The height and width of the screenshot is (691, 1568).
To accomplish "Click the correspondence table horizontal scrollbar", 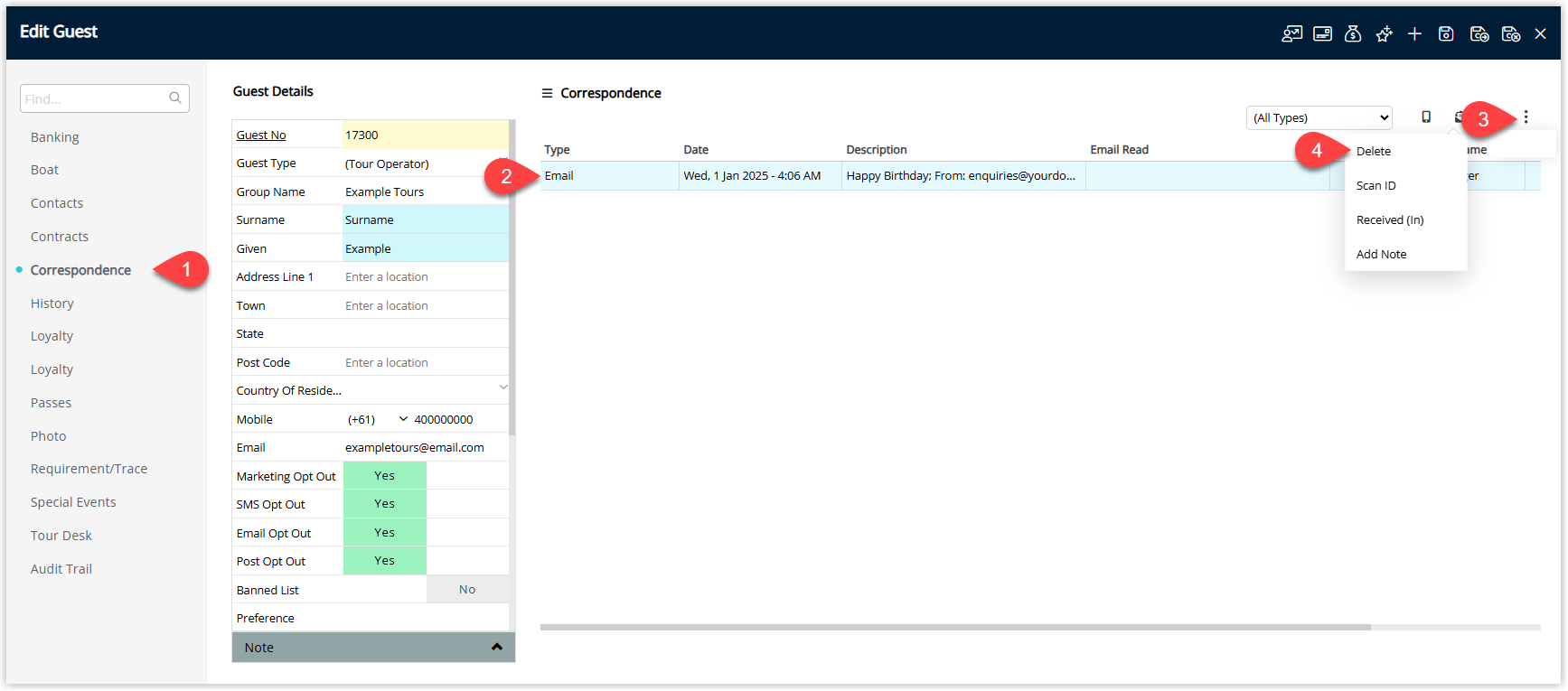I will 955,627.
